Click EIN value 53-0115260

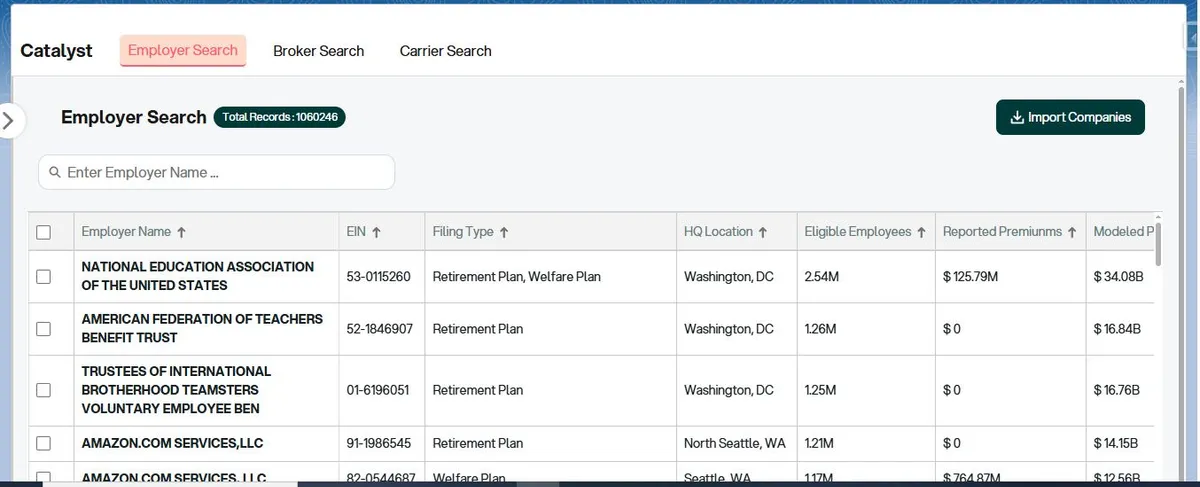coord(379,277)
